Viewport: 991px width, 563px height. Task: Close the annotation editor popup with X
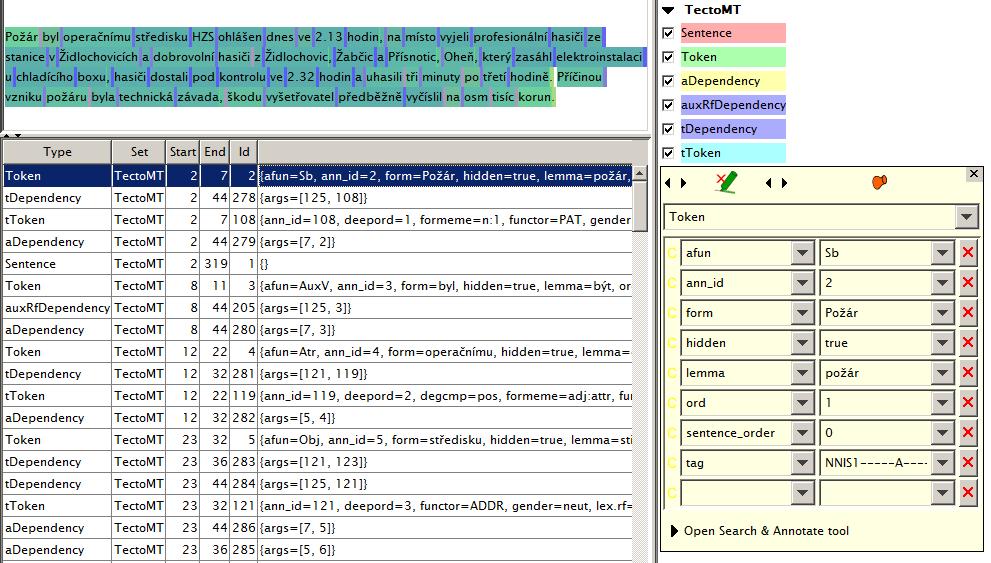coord(973,173)
